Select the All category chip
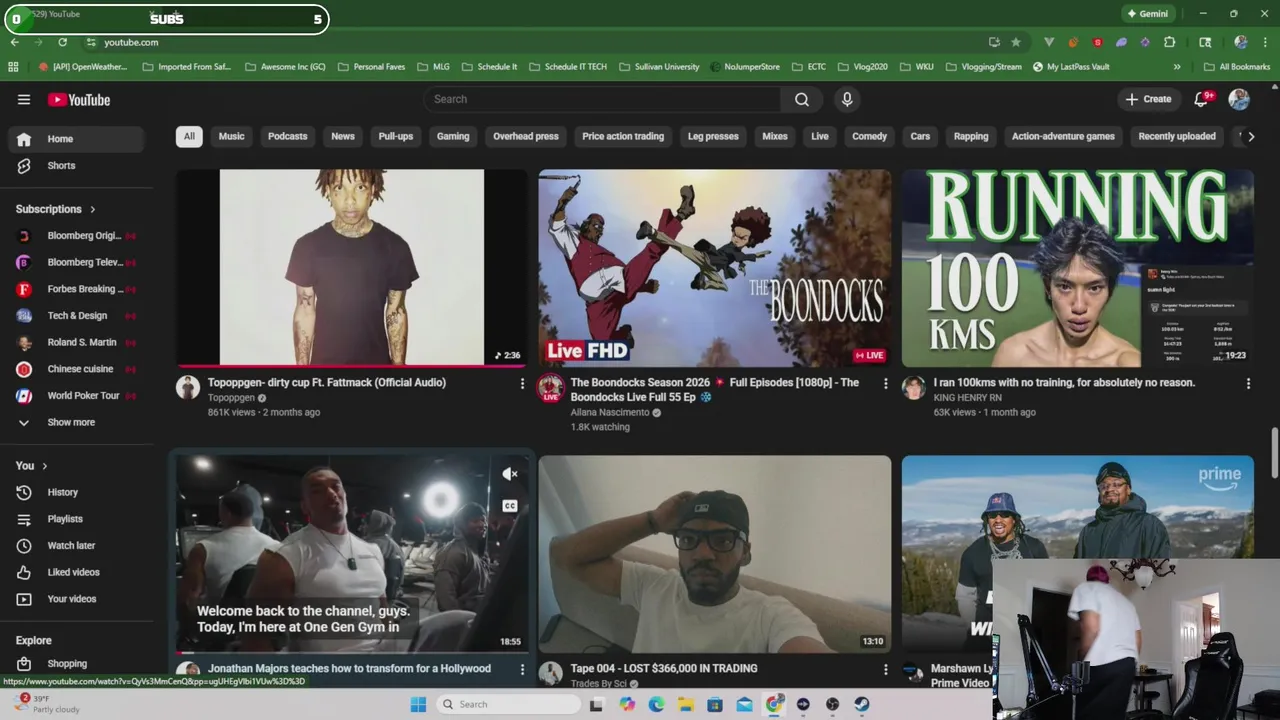 click(x=189, y=136)
